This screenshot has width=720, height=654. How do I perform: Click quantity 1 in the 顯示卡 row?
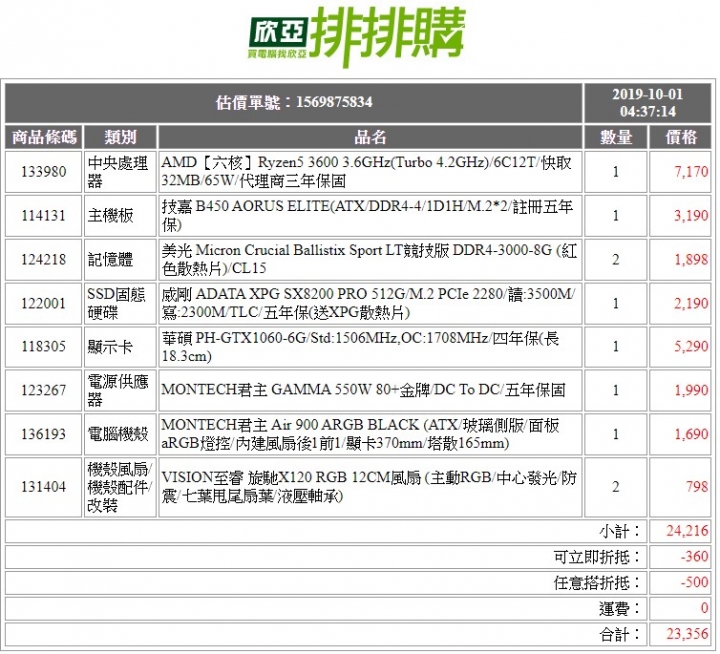tap(616, 346)
